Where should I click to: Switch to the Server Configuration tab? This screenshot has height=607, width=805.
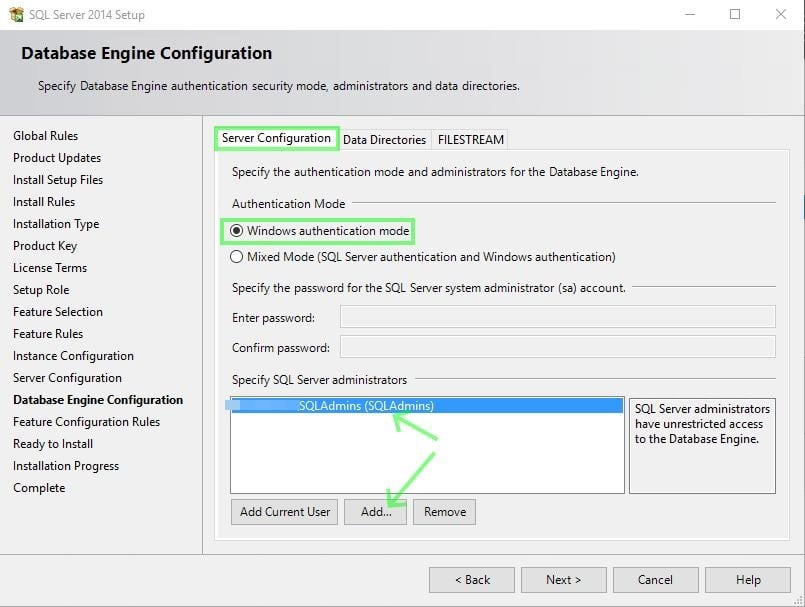(x=276, y=138)
